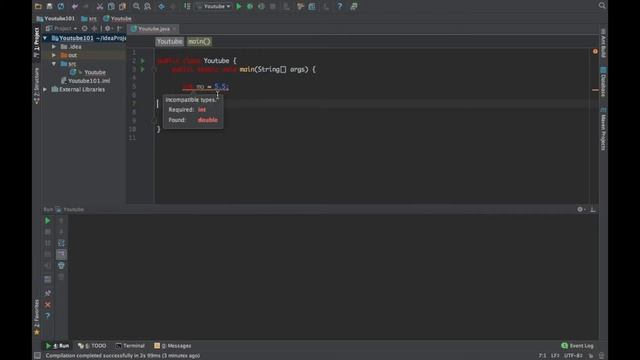
Task: Click Toggle Soft Wraps icon in Run panel
Action: point(61,243)
